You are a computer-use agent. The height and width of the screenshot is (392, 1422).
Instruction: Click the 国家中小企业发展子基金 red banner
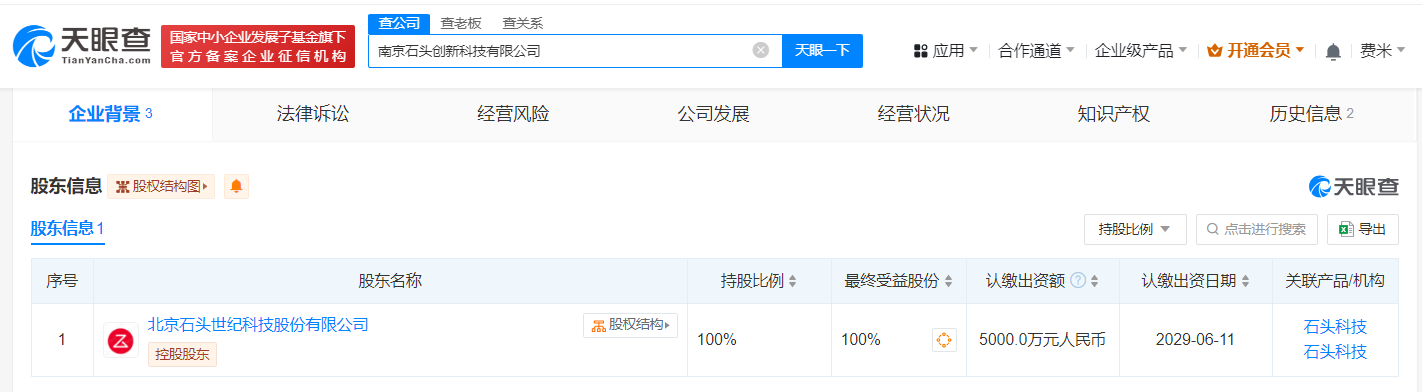(x=258, y=47)
